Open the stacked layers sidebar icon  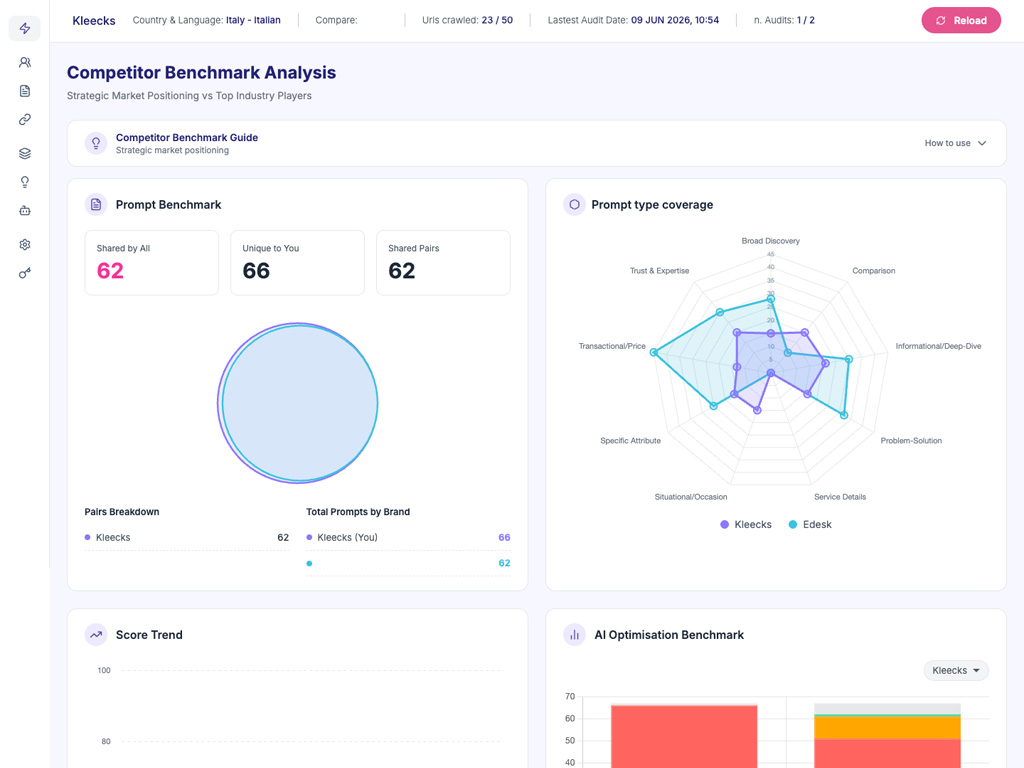tap(25, 153)
